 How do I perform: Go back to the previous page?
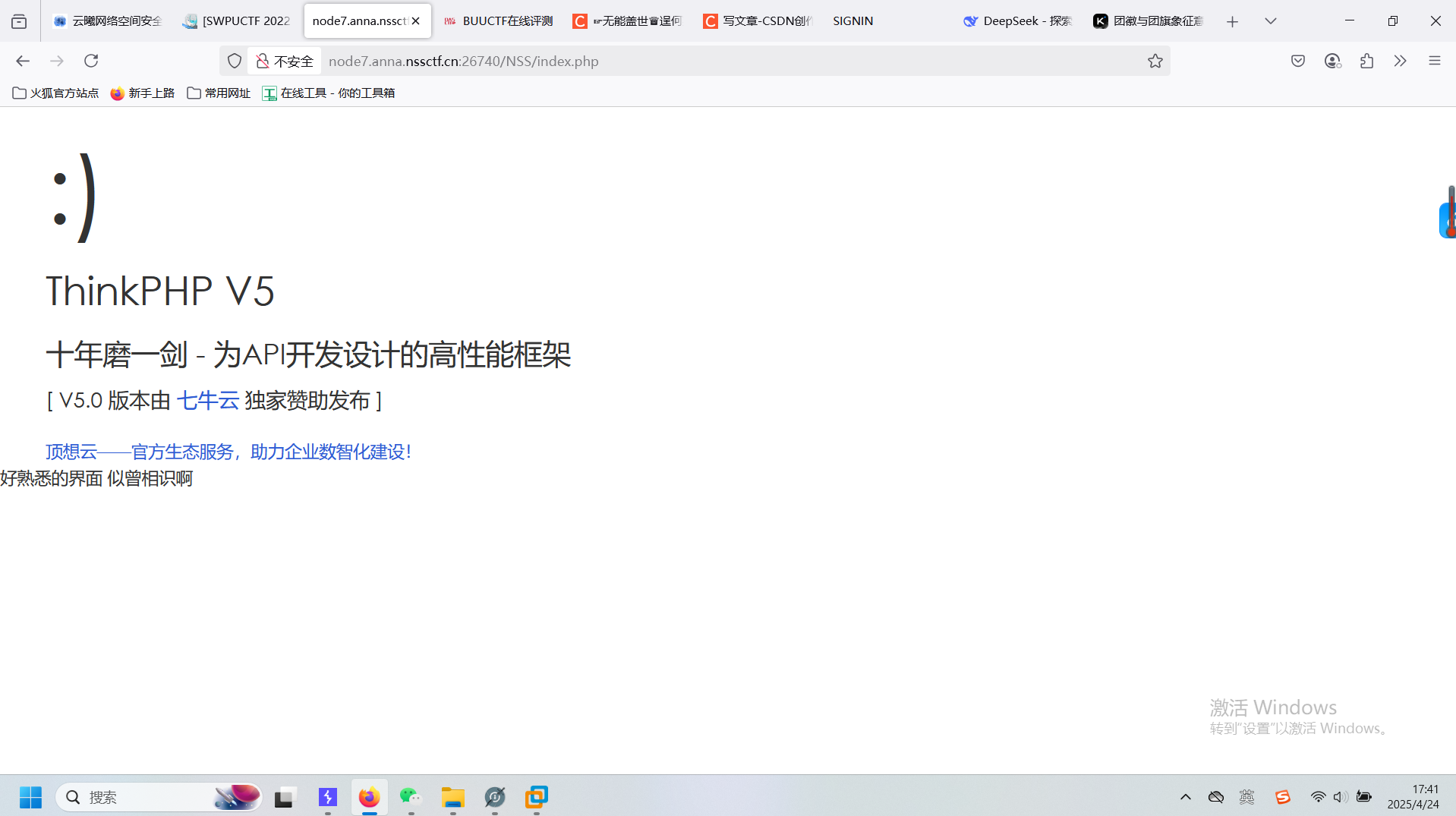(x=23, y=61)
